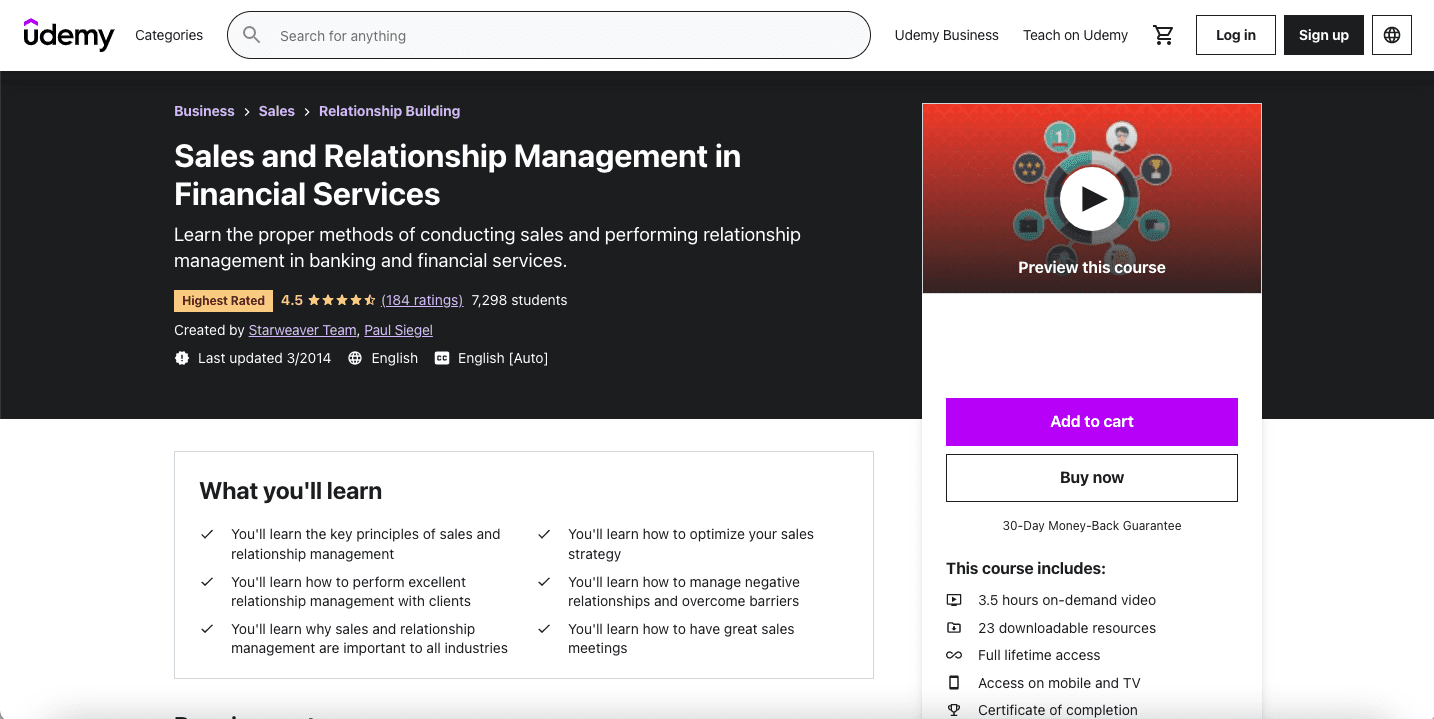Open the shopping cart
Viewport: 1434px width, 719px height.
pyautogui.click(x=1163, y=34)
